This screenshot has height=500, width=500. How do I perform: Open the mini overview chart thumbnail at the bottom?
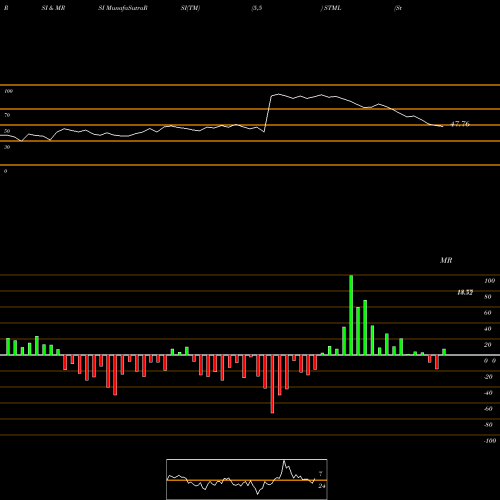tap(247, 479)
